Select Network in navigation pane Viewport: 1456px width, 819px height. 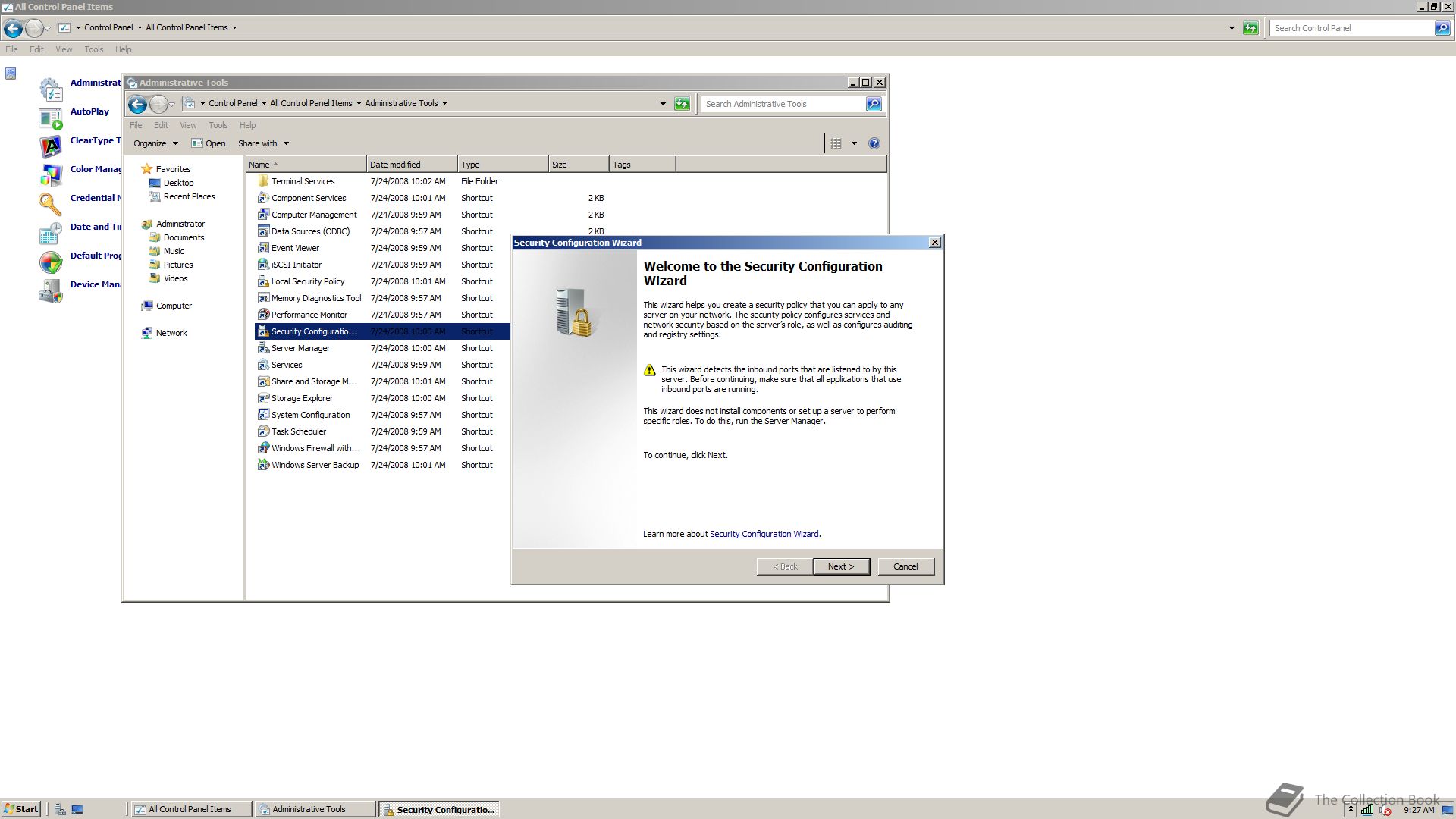171,333
